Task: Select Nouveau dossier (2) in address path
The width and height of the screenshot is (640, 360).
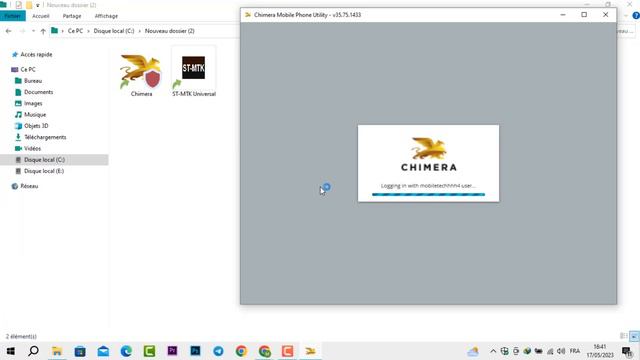Action: [x=169, y=31]
